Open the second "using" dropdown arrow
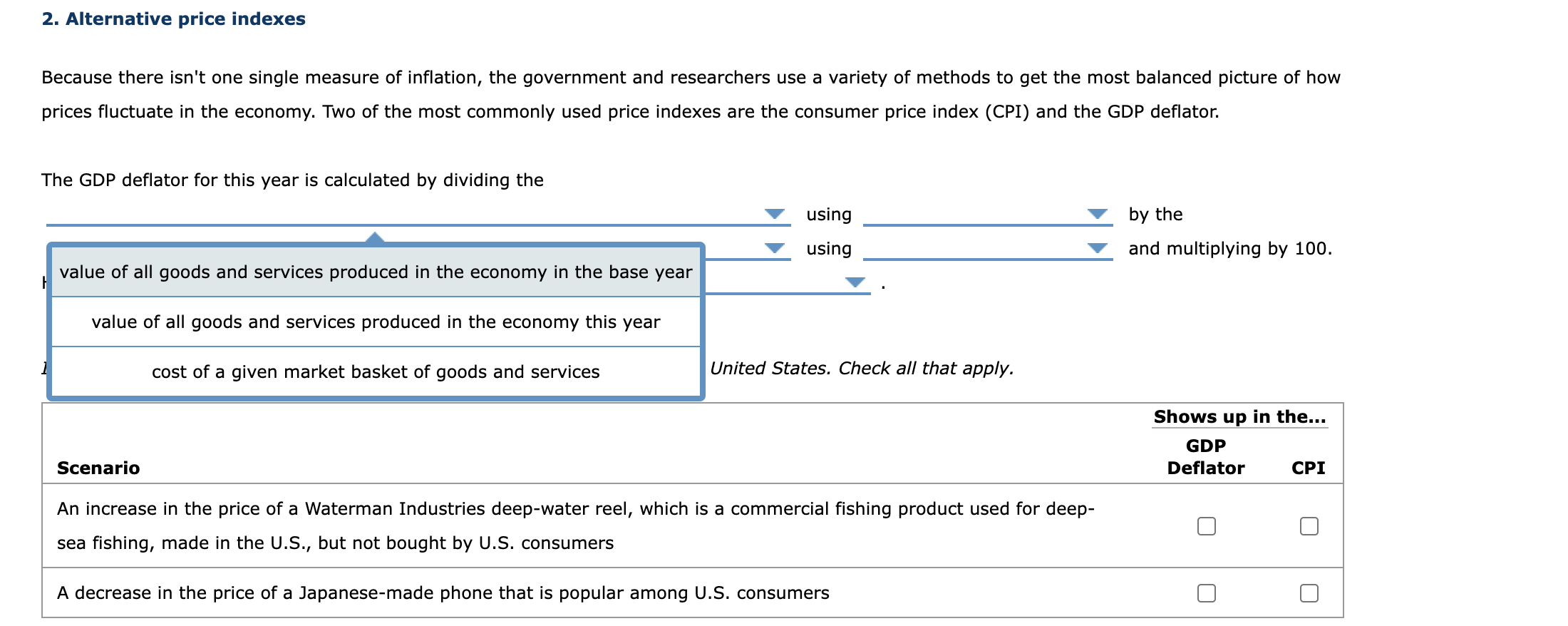Screen dimensions: 1568x626 (773, 247)
